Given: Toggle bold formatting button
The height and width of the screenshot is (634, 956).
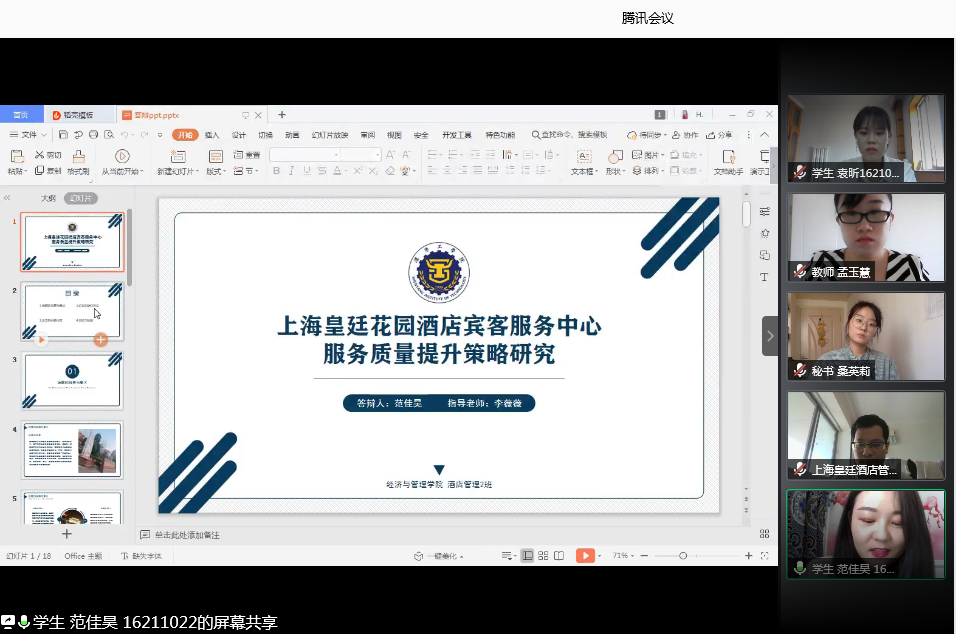Looking at the screenshot, I should 277,171.
